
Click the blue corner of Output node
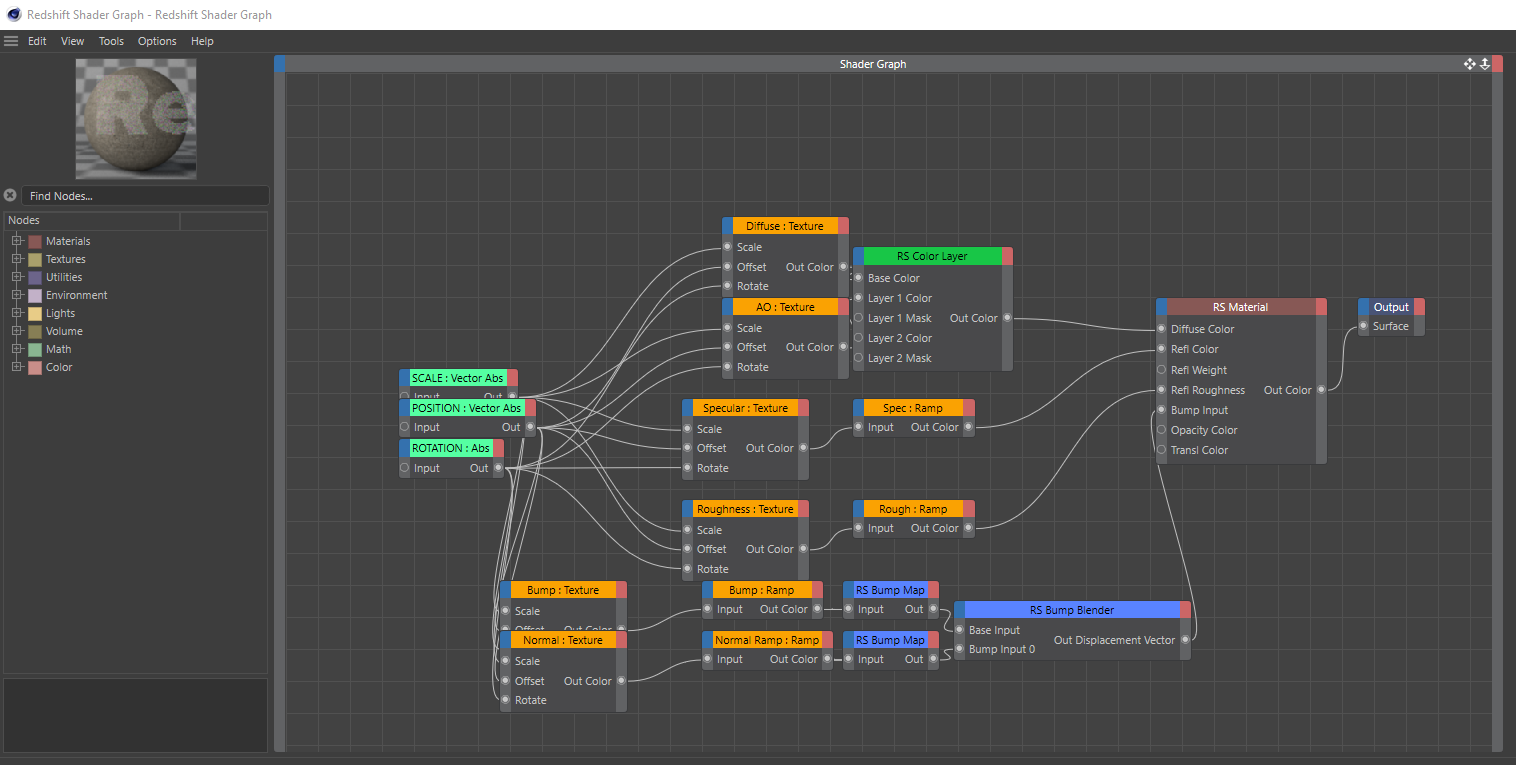point(1363,307)
